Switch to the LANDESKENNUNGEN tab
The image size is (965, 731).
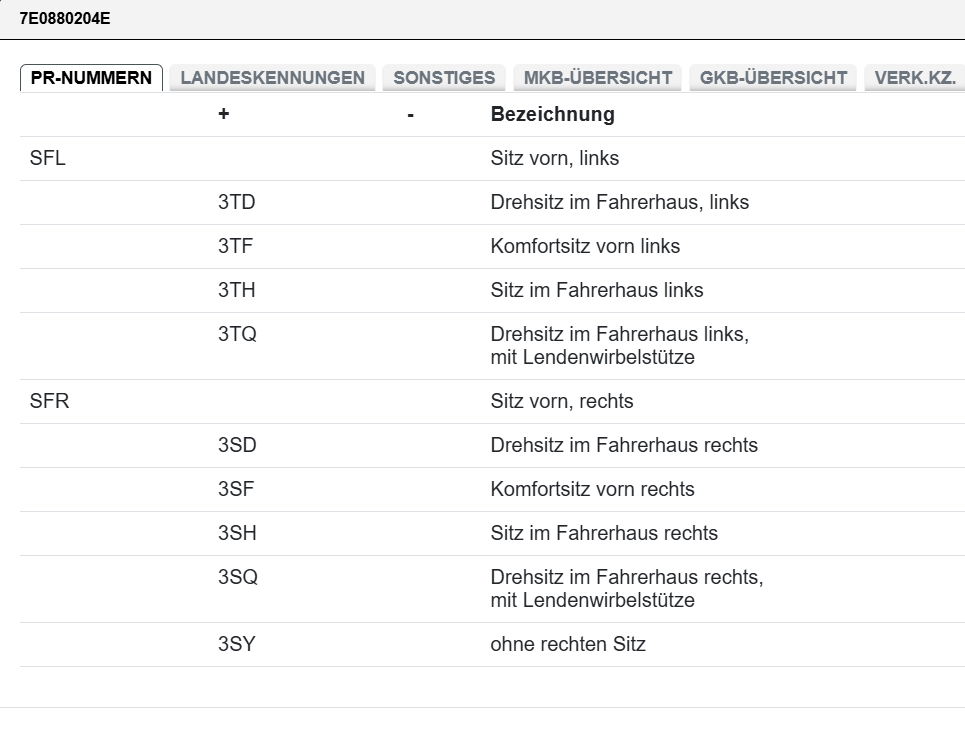tap(272, 78)
